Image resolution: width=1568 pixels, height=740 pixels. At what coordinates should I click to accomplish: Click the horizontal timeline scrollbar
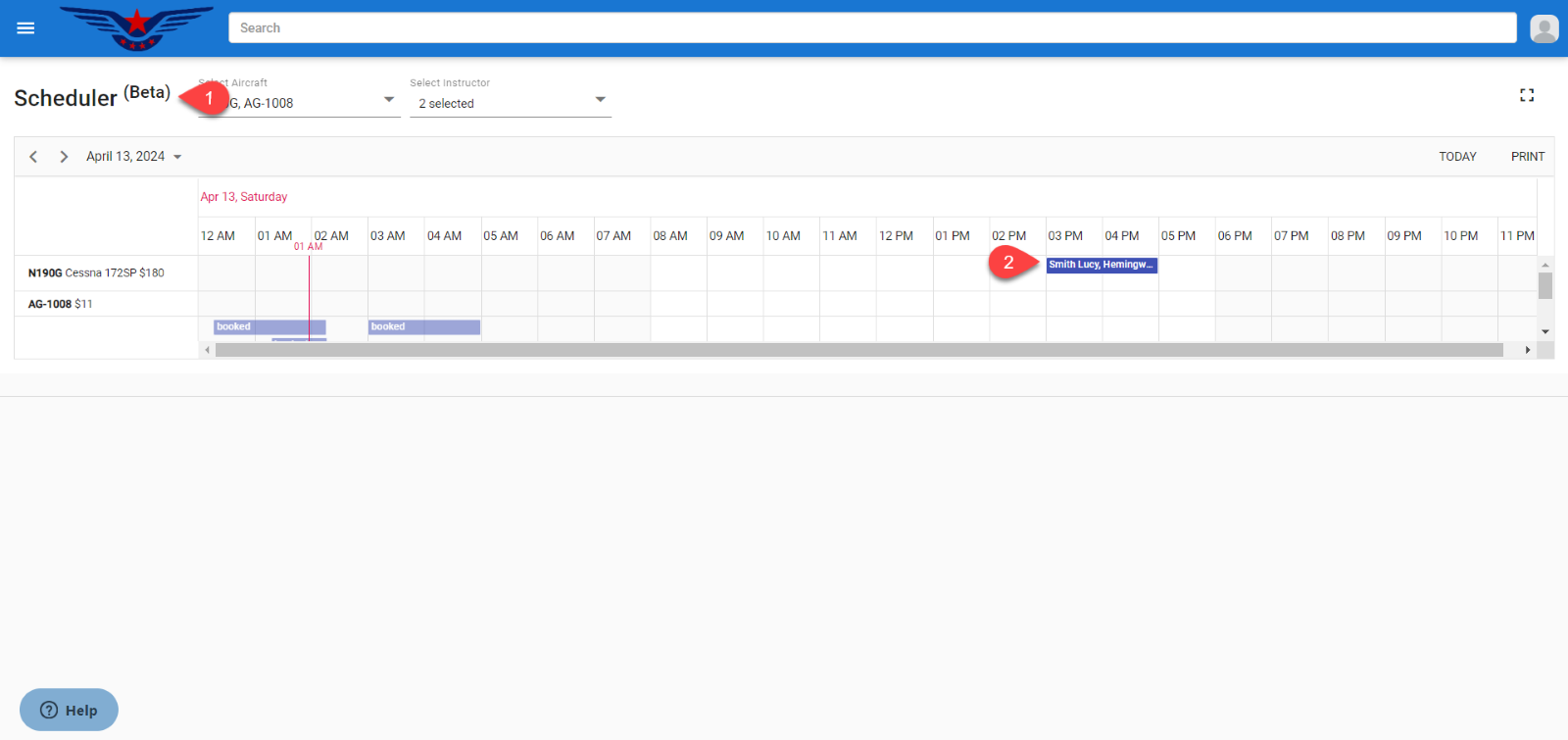[858, 350]
